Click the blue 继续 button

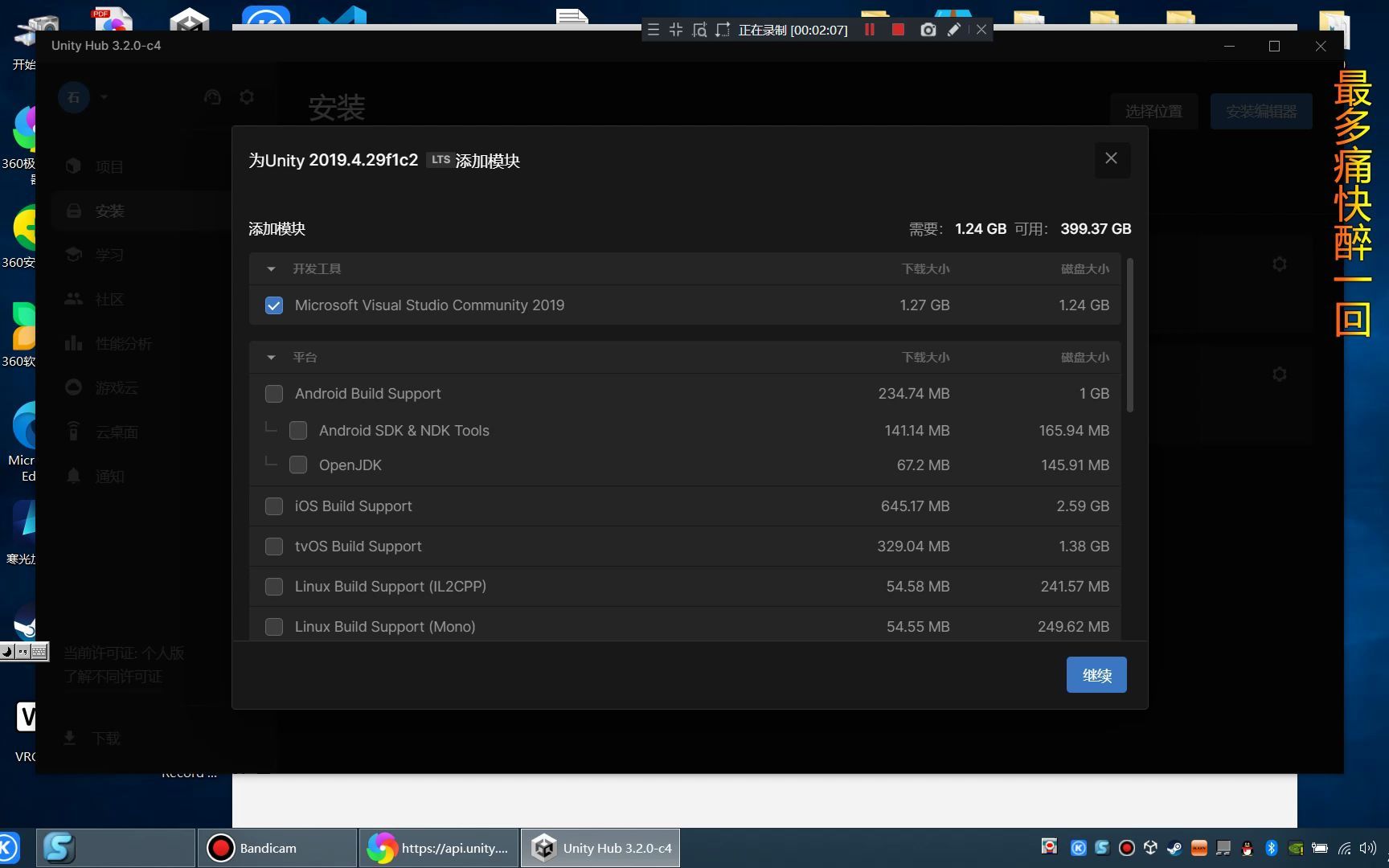pos(1096,675)
